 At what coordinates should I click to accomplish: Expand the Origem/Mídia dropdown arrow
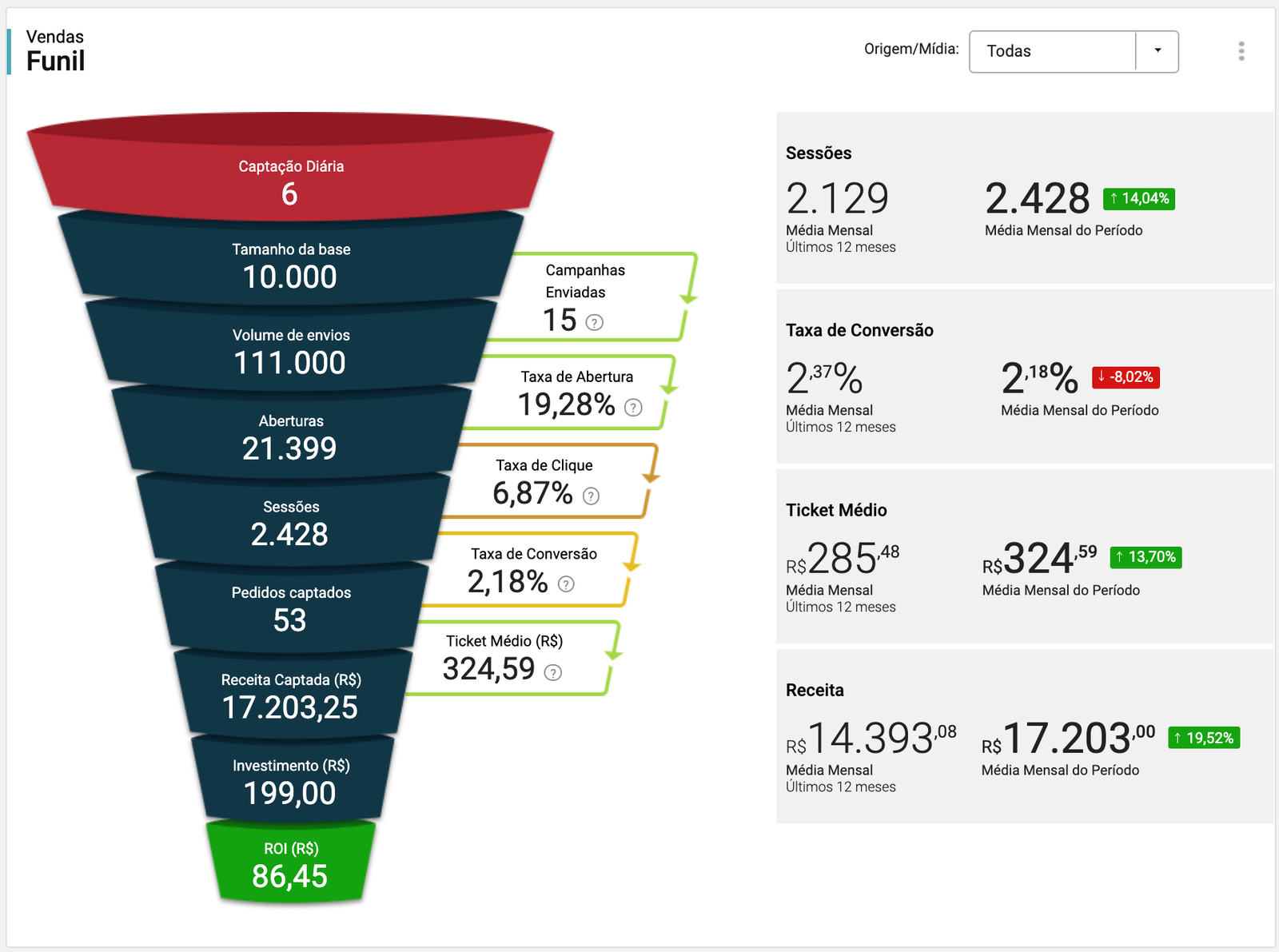click(1157, 51)
